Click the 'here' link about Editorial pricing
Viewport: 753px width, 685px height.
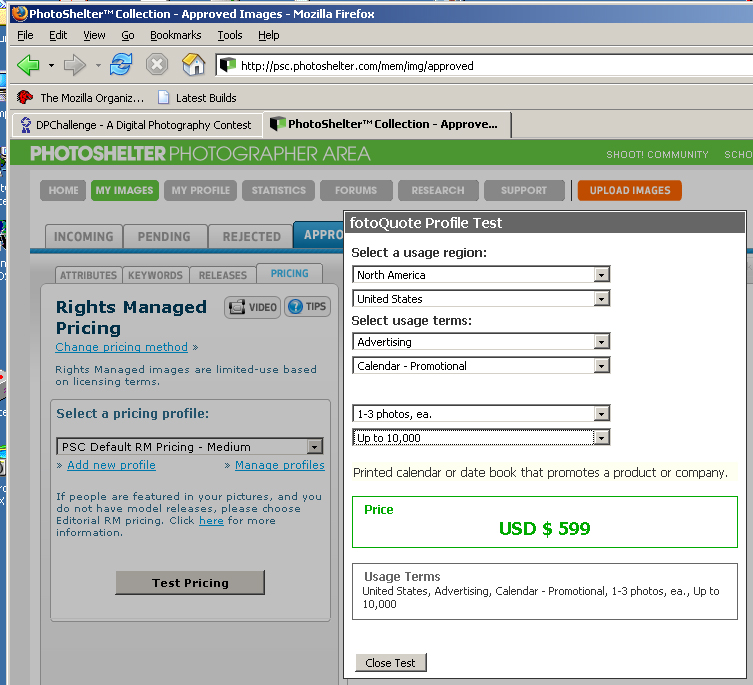[211, 521]
